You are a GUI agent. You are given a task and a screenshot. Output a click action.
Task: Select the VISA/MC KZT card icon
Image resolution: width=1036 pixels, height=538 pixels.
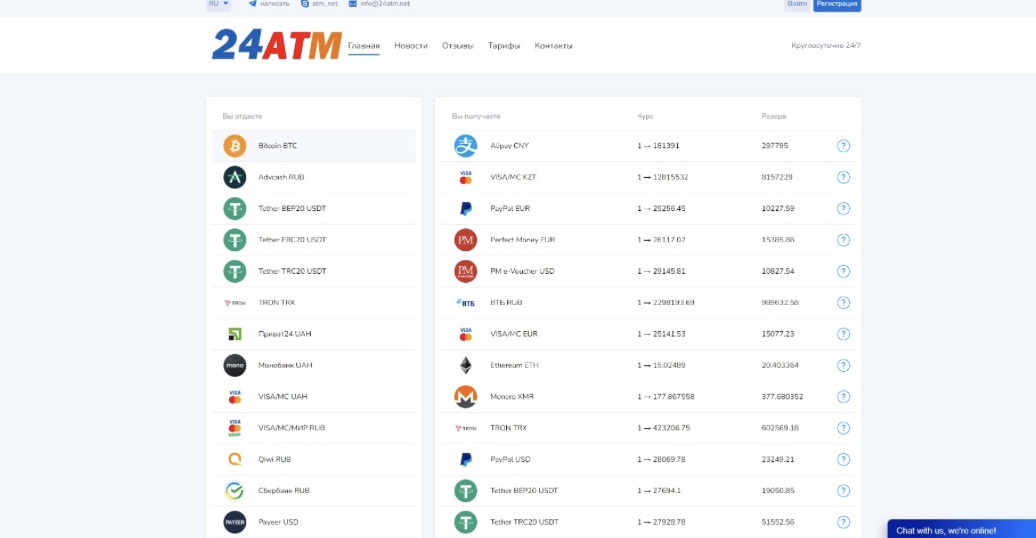(x=465, y=177)
